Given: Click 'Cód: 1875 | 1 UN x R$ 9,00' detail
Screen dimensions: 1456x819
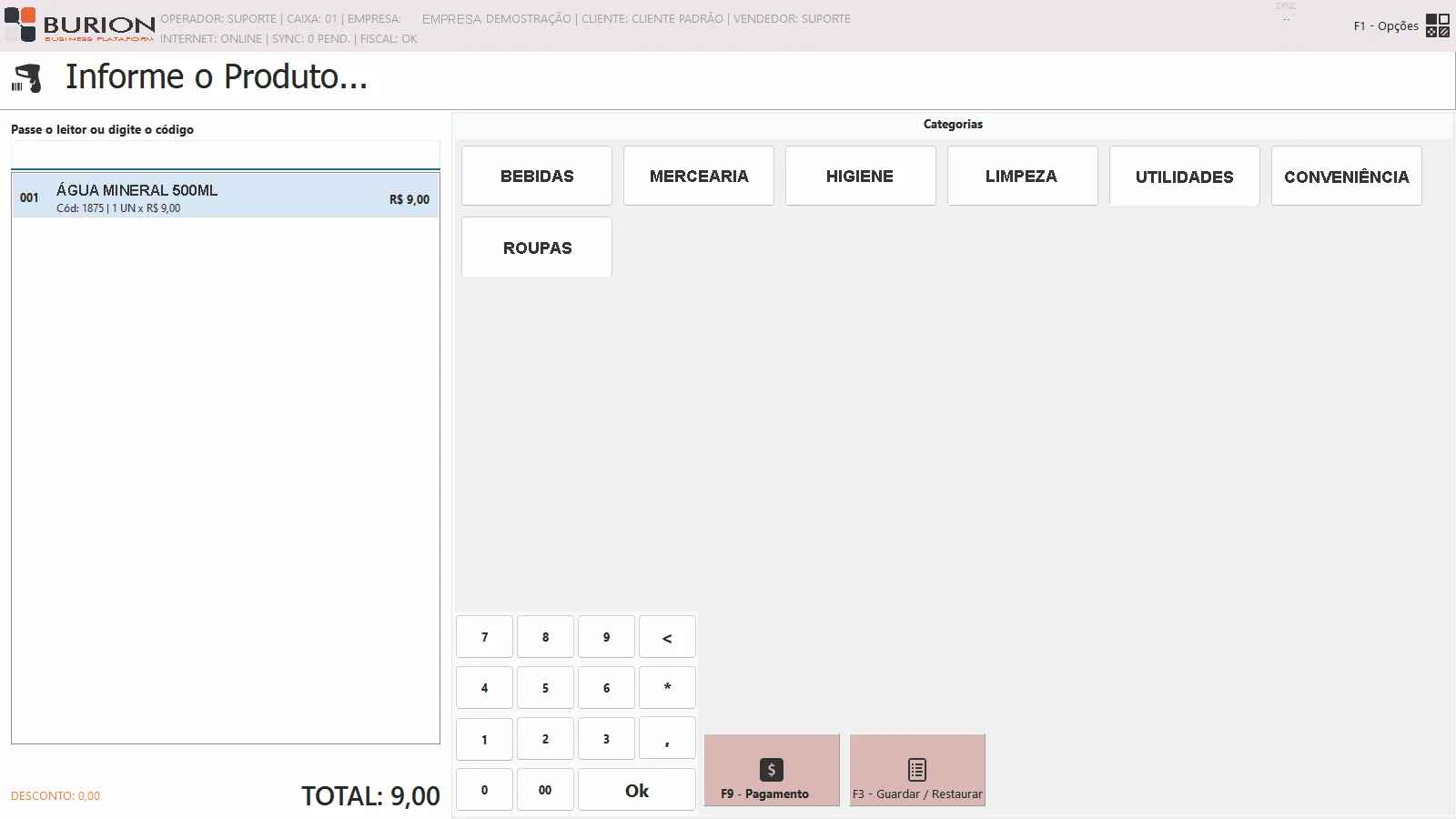Looking at the screenshot, I should 118,208.
